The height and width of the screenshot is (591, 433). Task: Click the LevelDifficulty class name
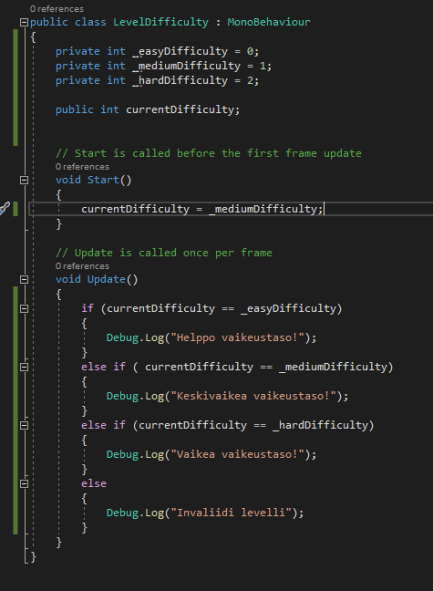[161, 22]
